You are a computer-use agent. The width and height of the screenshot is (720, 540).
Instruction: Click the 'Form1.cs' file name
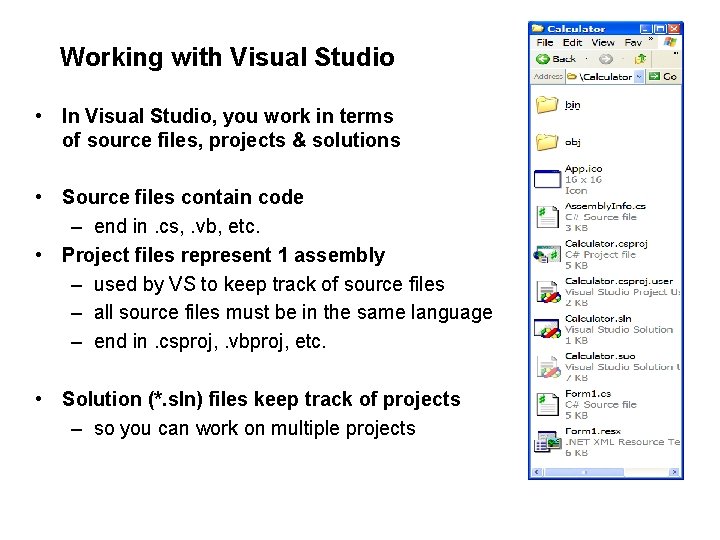tap(588, 394)
